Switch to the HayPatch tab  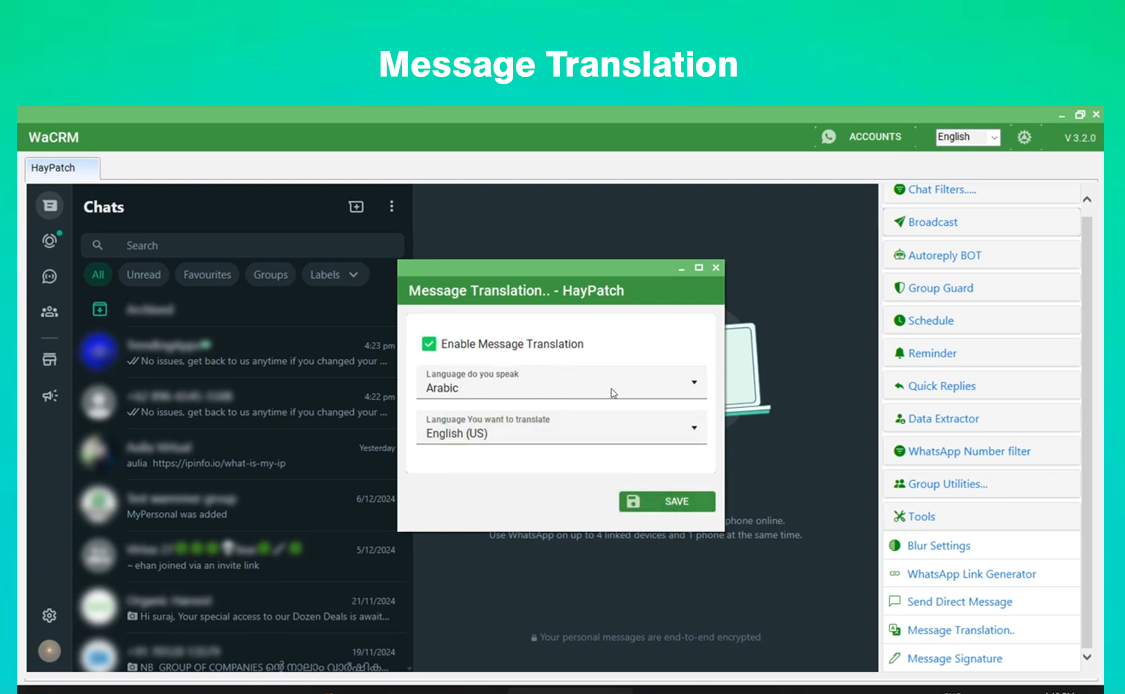click(53, 168)
